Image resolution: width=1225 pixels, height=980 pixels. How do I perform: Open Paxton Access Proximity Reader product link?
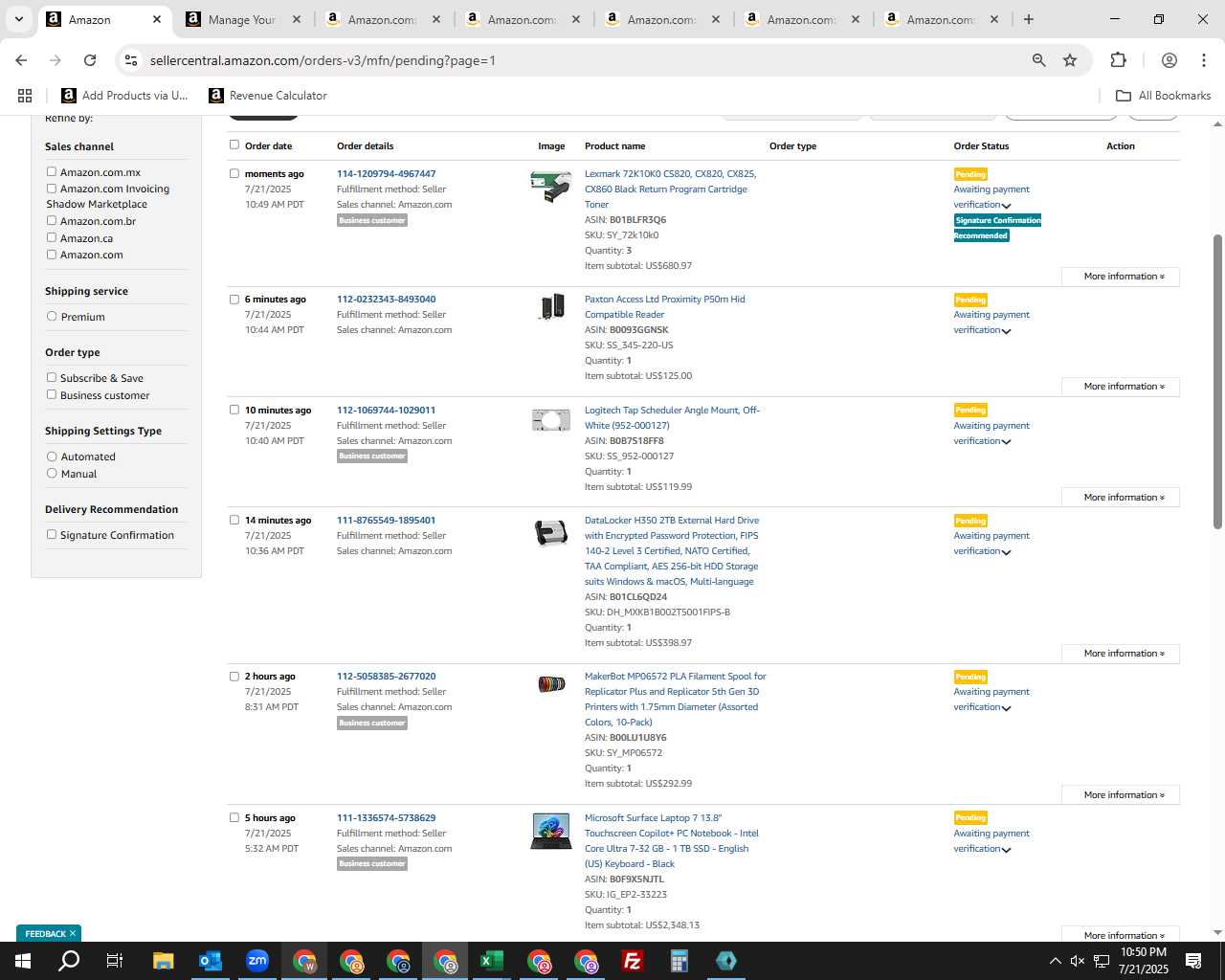[x=665, y=307]
